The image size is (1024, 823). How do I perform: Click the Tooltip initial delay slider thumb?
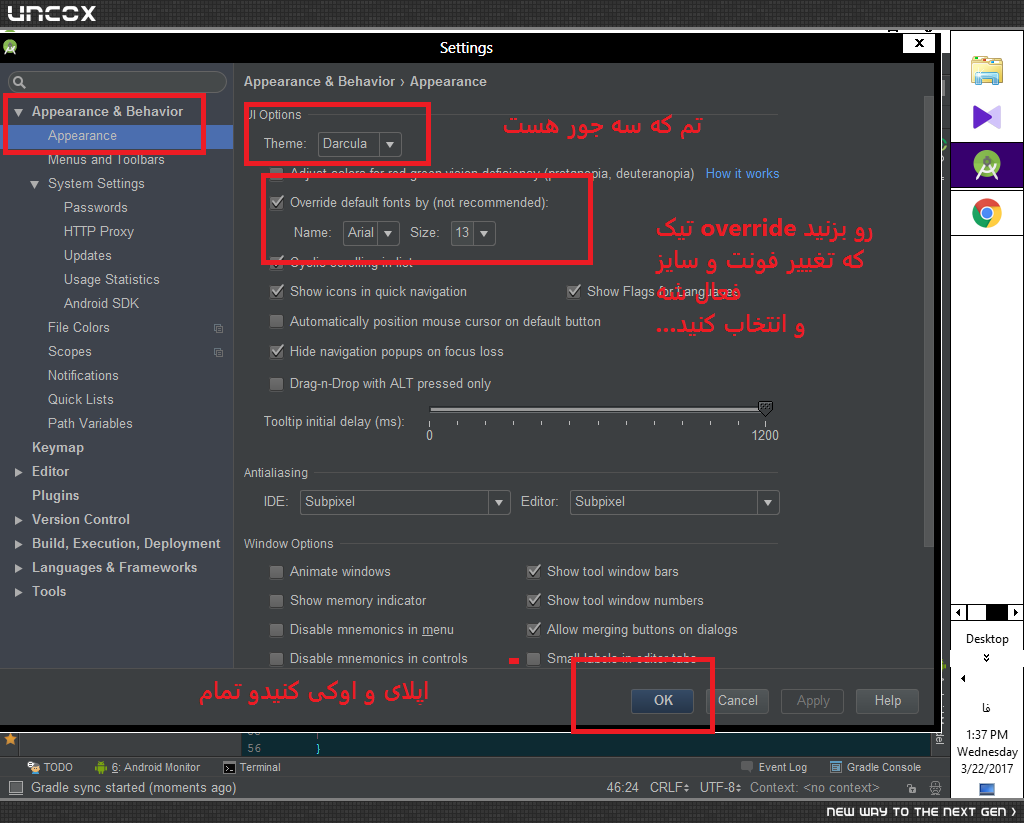(765, 408)
